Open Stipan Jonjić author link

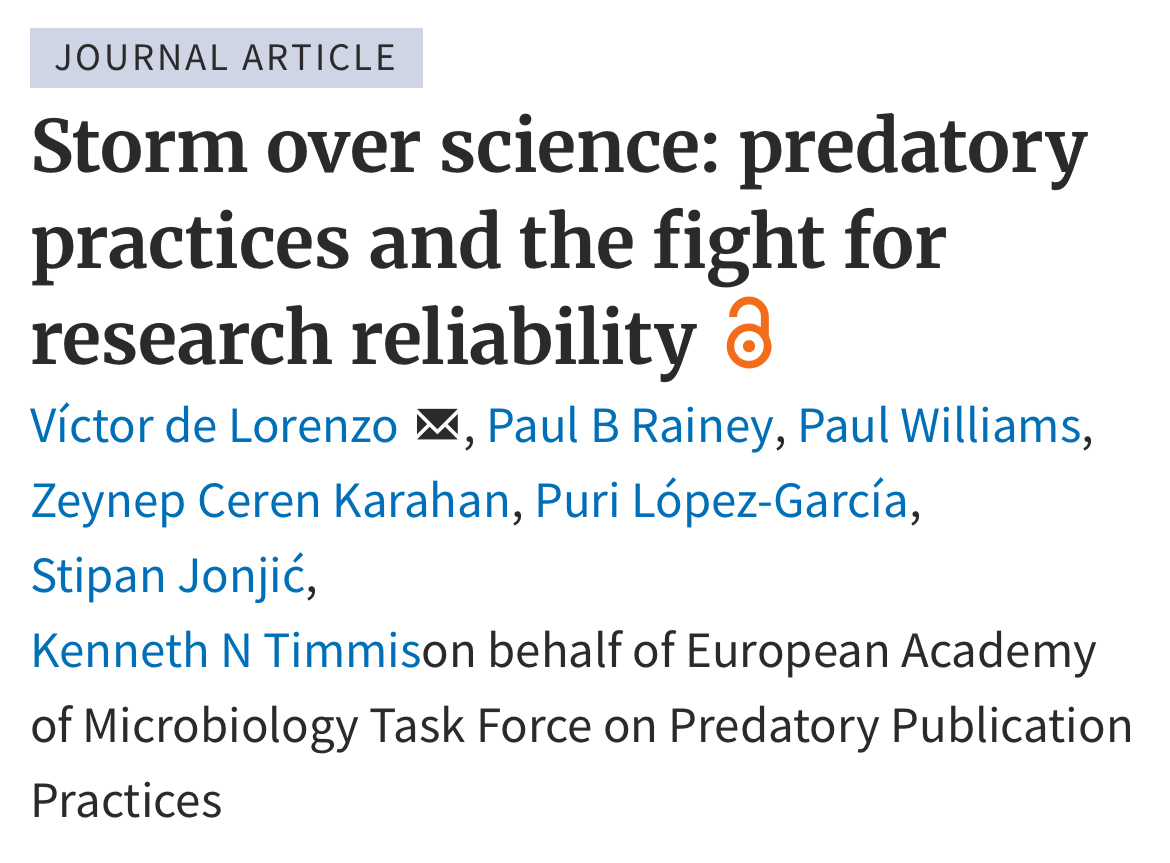tap(168, 576)
